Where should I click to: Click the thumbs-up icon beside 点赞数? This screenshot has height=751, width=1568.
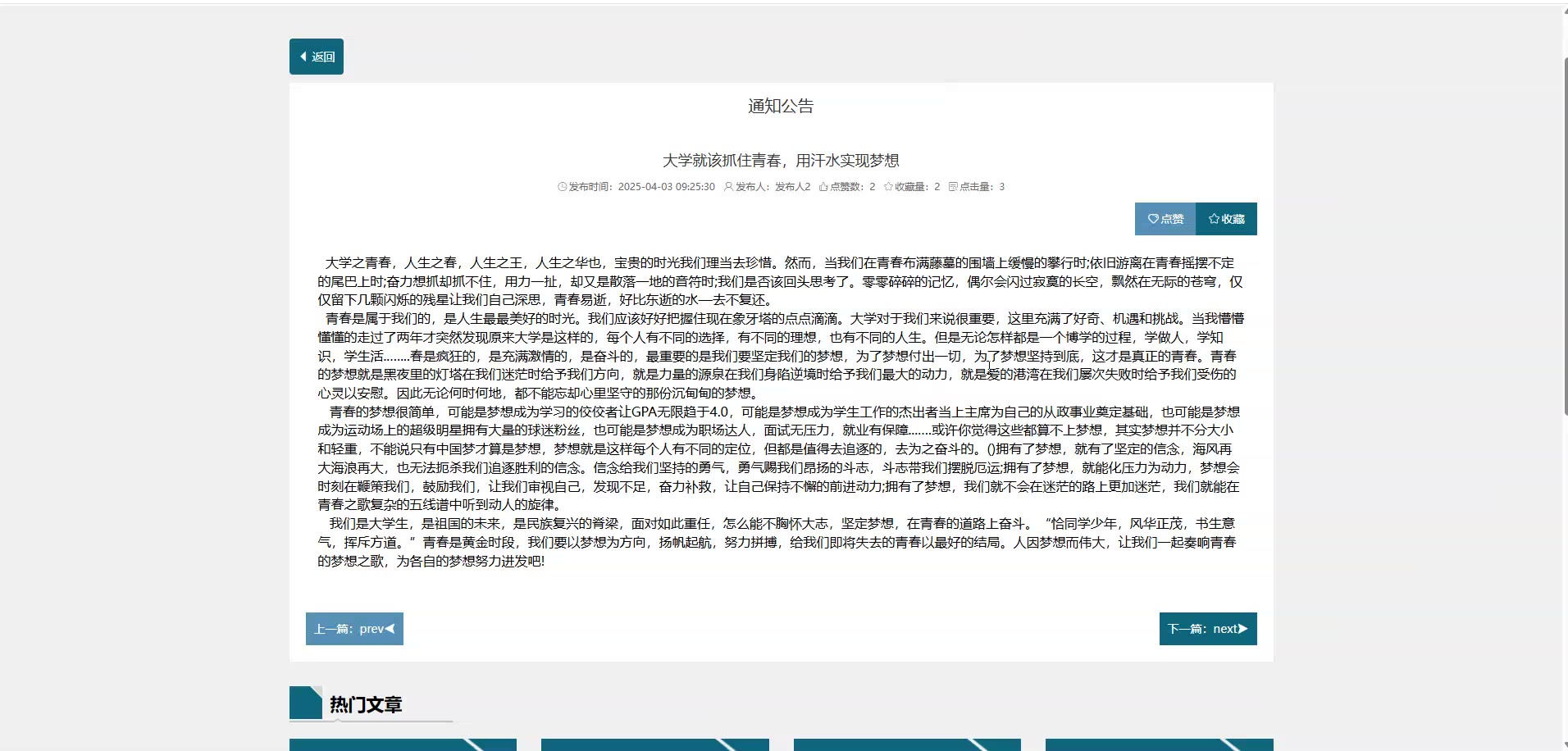[x=823, y=187]
